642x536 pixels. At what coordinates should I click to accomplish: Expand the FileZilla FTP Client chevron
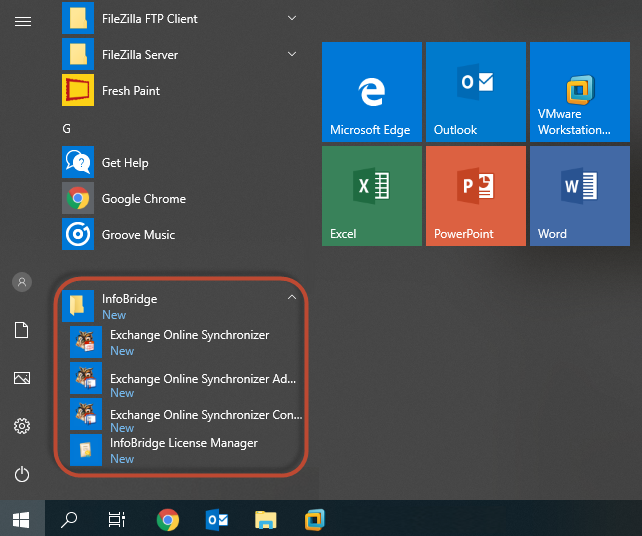[292, 18]
